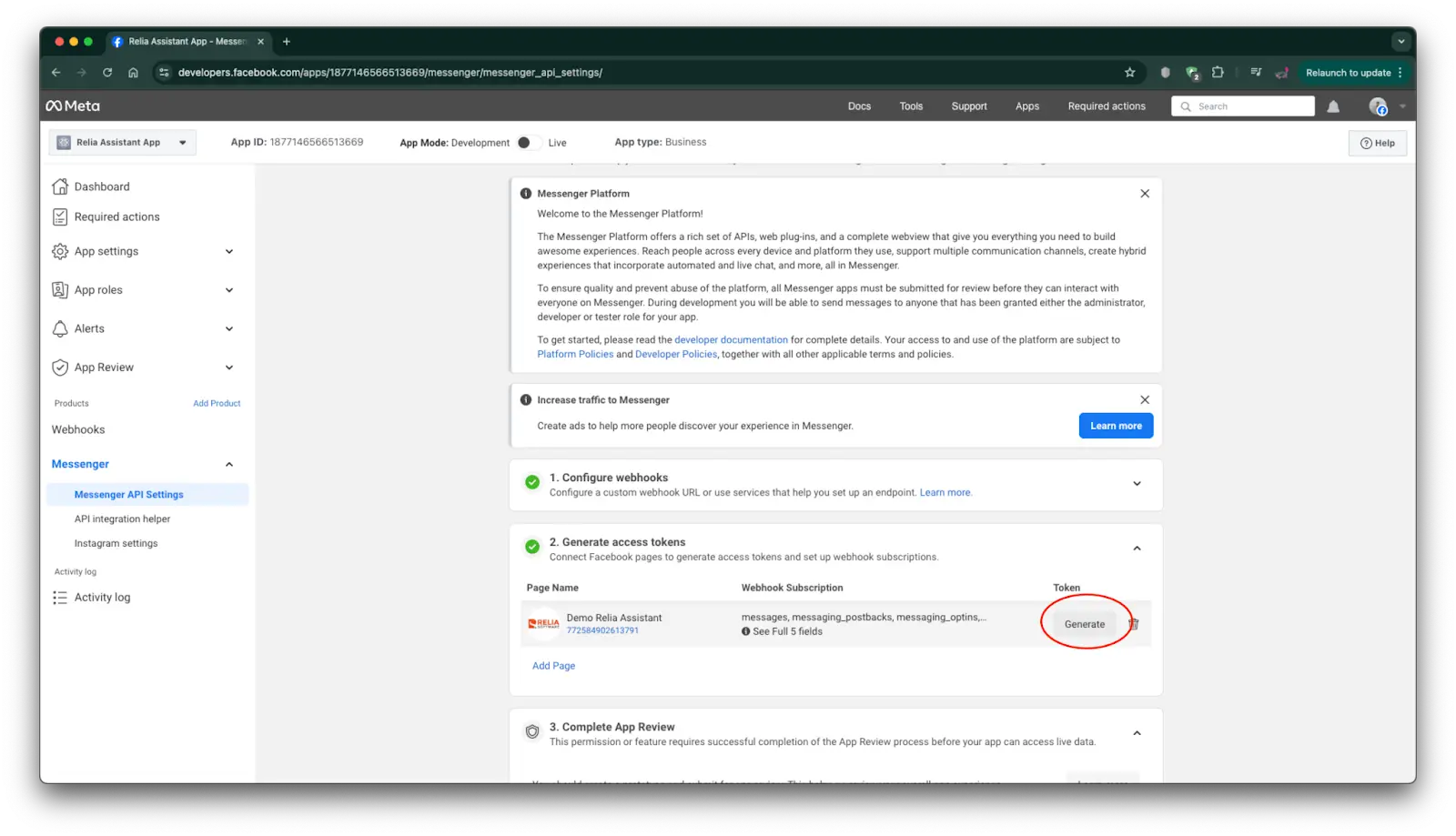Click the Meta logo in top navigation

tap(72, 106)
